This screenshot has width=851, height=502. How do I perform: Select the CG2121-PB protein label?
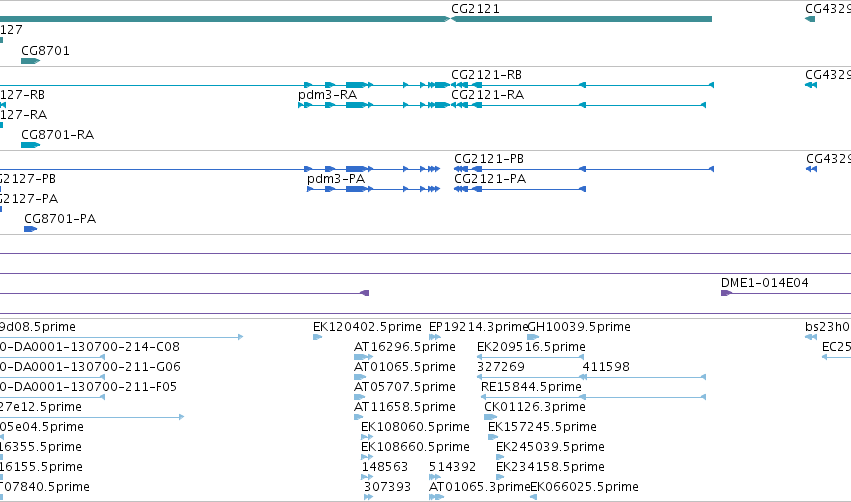pyautogui.click(x=489, y=158)
